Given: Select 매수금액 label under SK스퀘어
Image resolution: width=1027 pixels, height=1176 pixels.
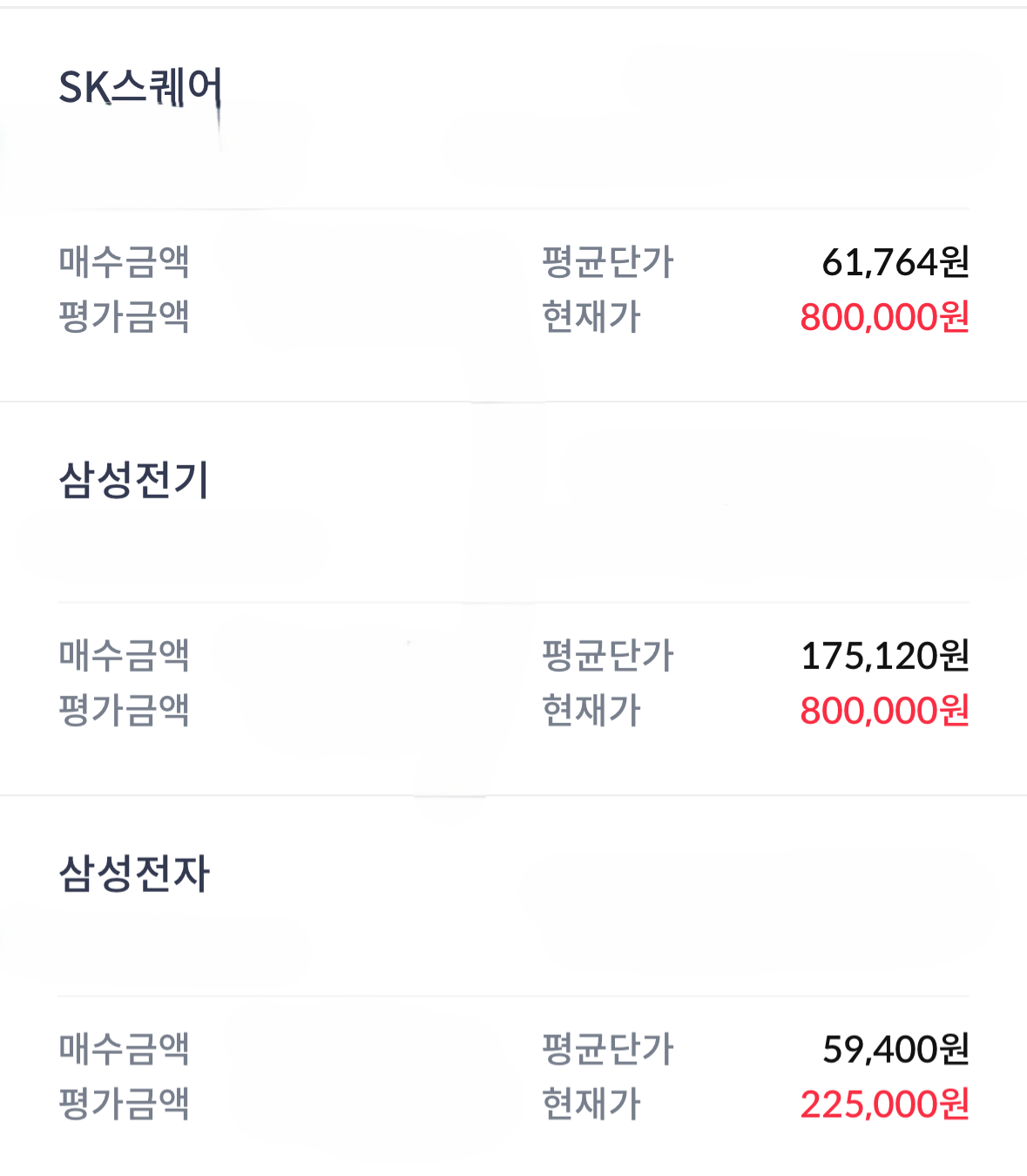Looking at the screenshot, I should (125, 261).
